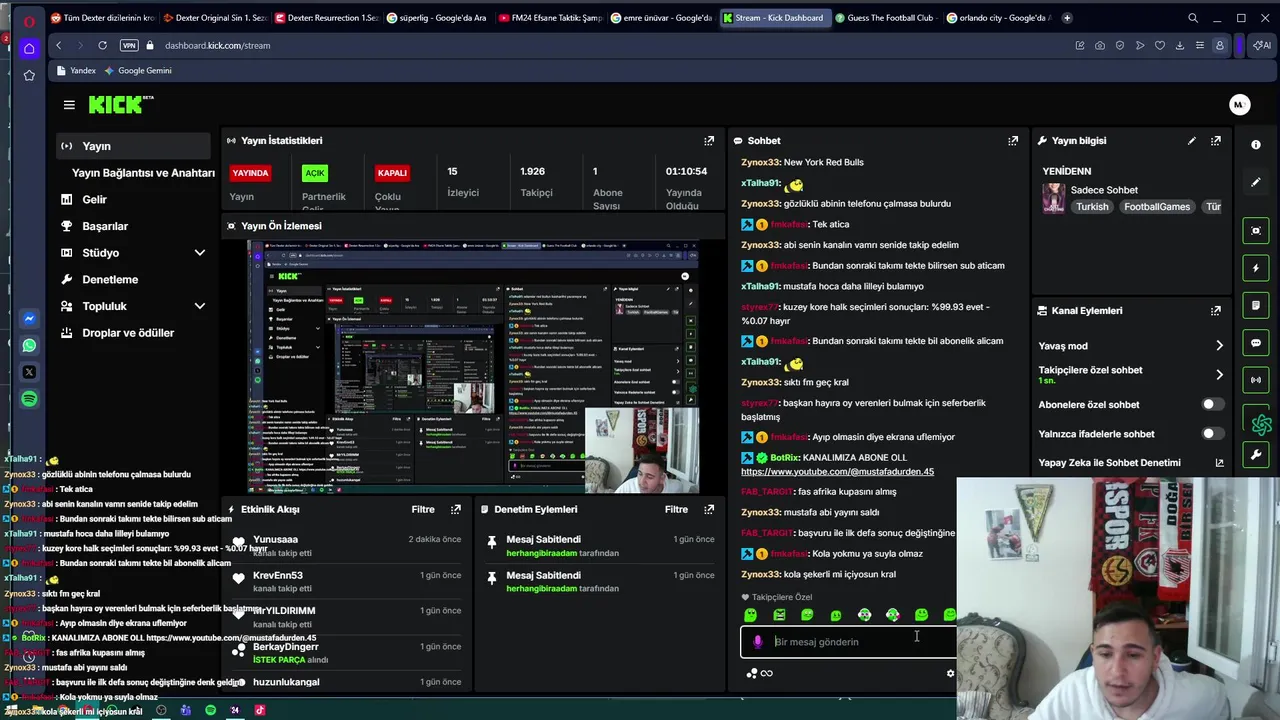
Task: Toggle the chat bubble widget icon
Action: 1256,343
